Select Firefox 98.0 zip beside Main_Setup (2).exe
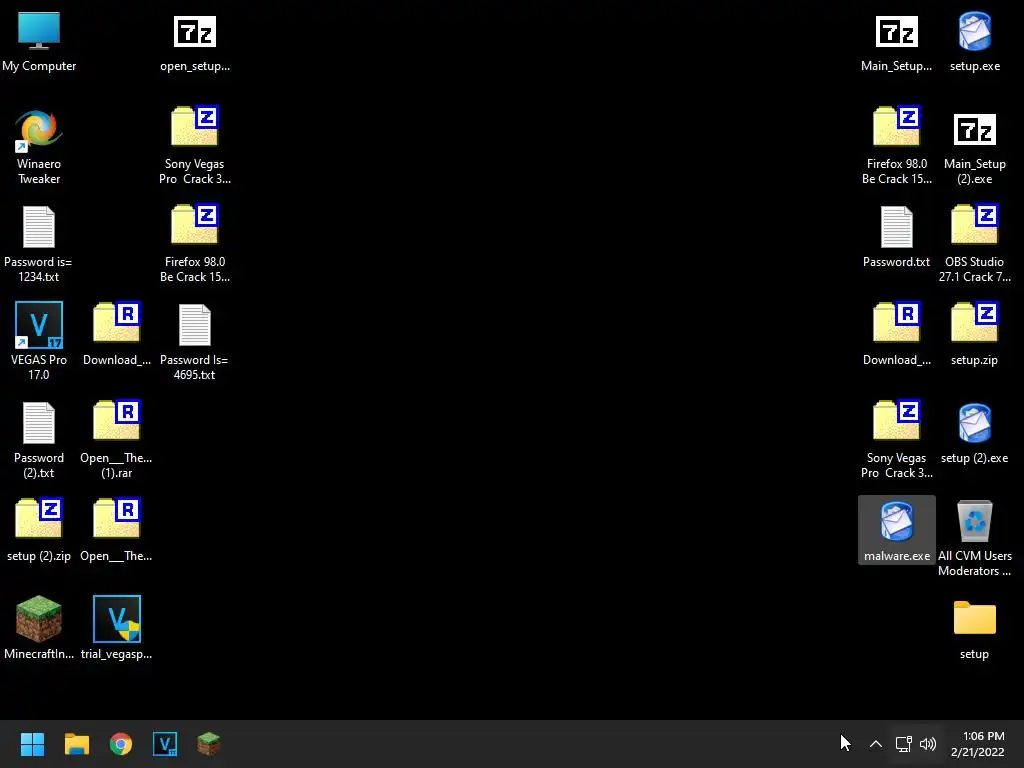 [897, 147]
